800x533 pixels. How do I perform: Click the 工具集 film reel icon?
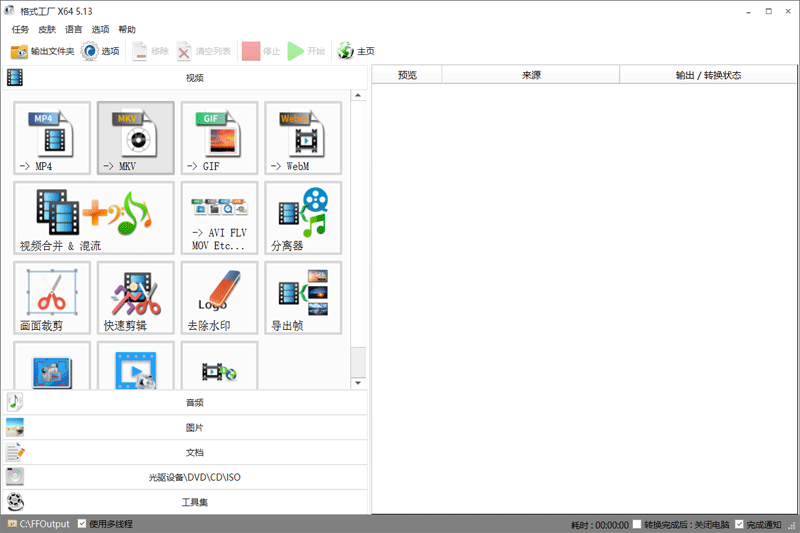coord(15,501)
